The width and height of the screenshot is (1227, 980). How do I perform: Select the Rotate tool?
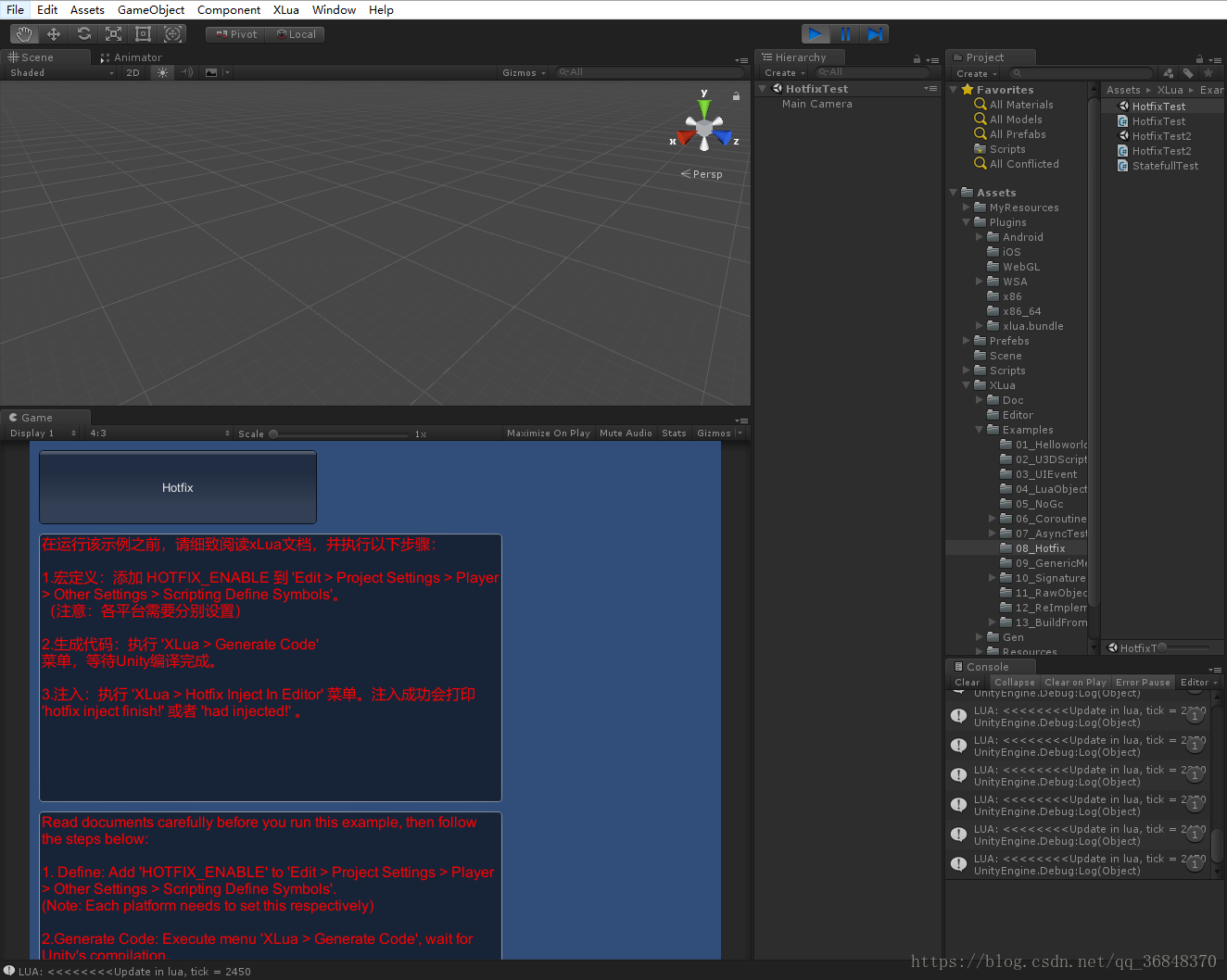pyautogui.click(x=83, y=33)
